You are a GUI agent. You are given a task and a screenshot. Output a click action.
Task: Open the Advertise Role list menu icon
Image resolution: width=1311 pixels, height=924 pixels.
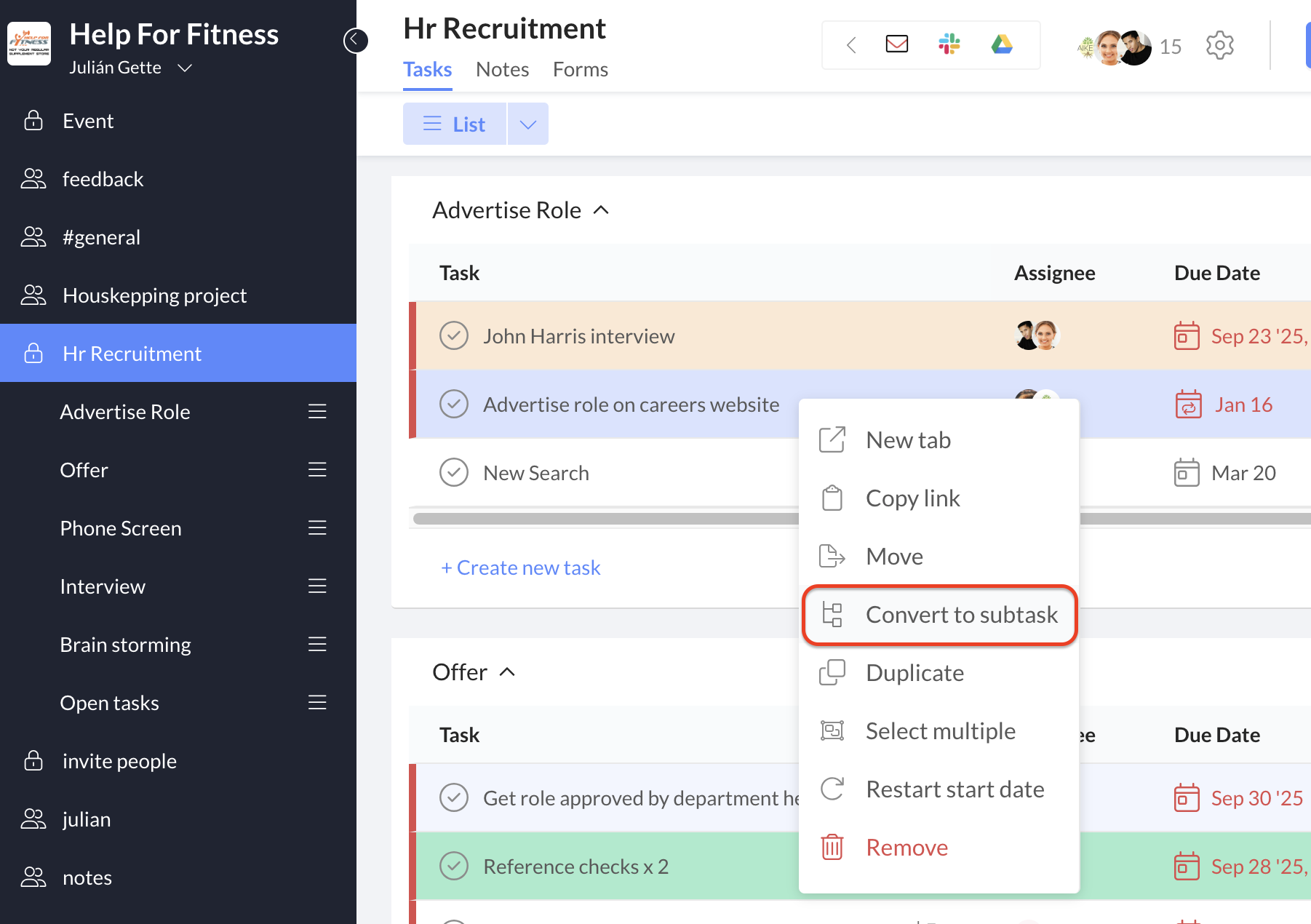coord(317,412)
